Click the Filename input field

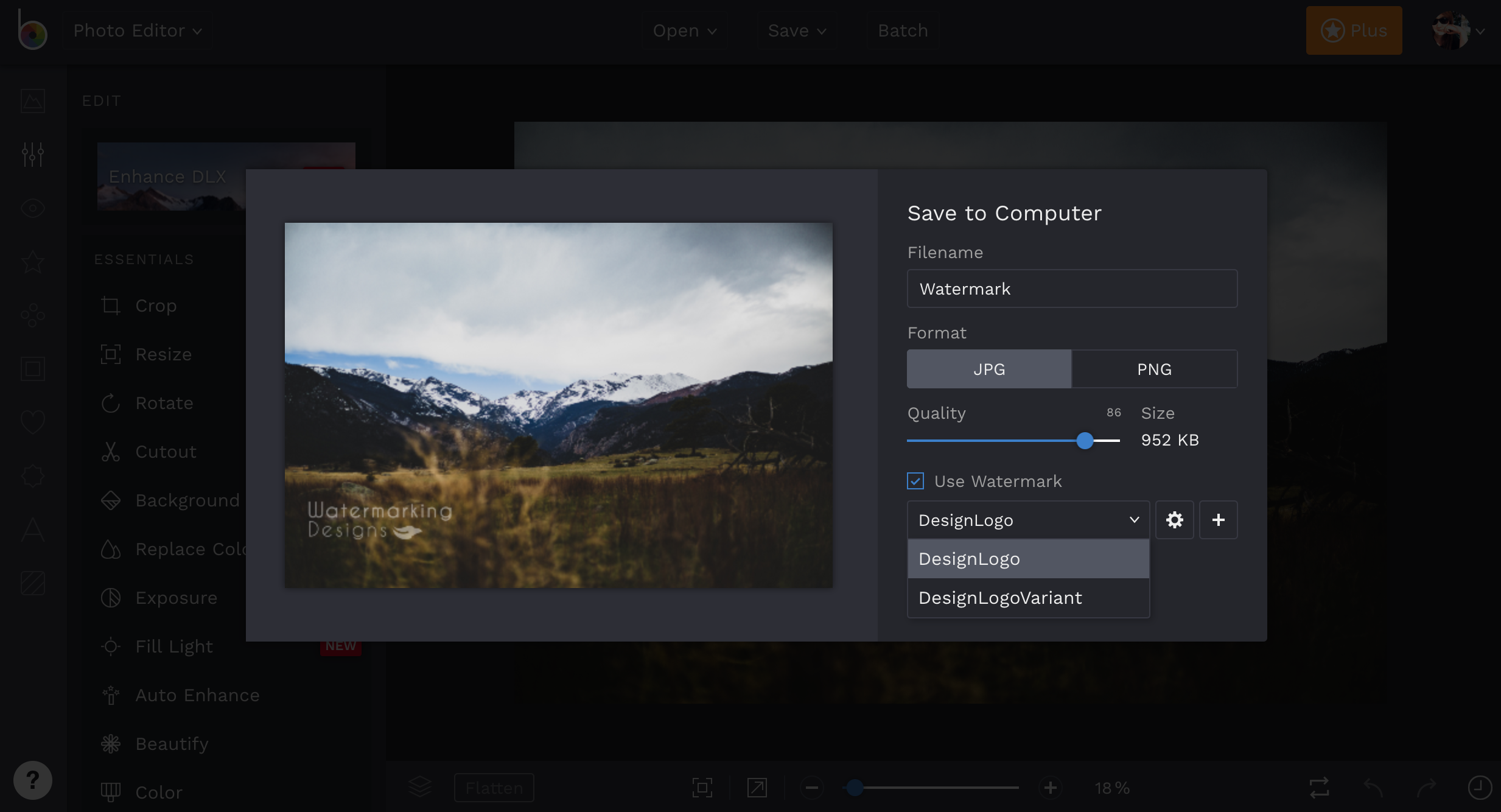point(1072,289)
